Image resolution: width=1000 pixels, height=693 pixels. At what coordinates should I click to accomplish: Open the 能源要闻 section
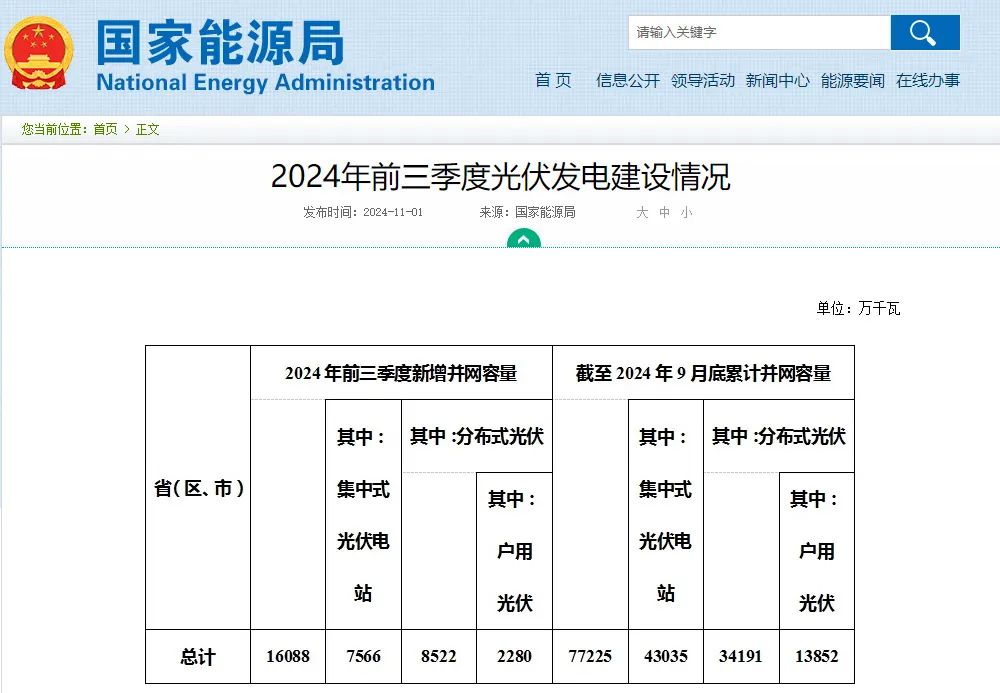pos(852,81)
